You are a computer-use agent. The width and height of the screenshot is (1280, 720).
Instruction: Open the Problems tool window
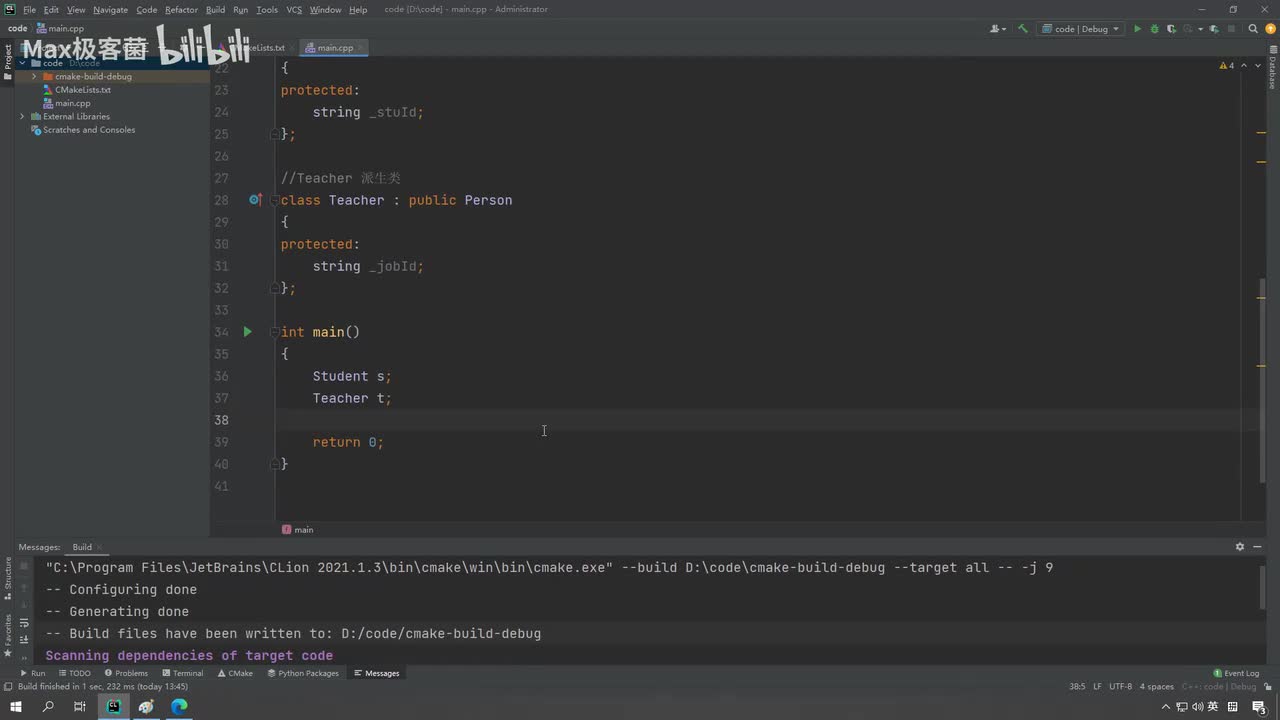point(126,673)
